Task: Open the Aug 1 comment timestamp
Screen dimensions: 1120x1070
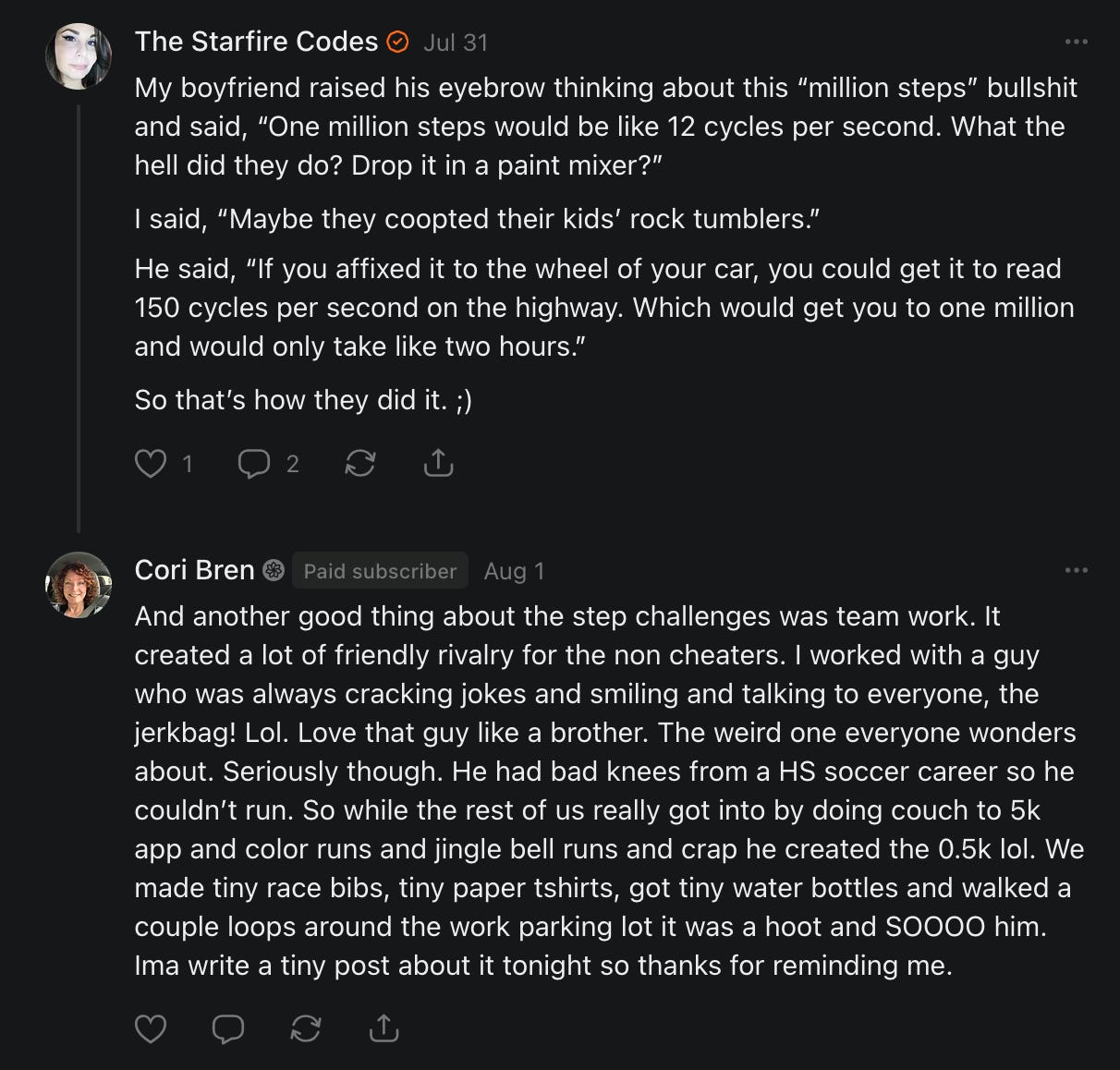Action: [514, 571]
